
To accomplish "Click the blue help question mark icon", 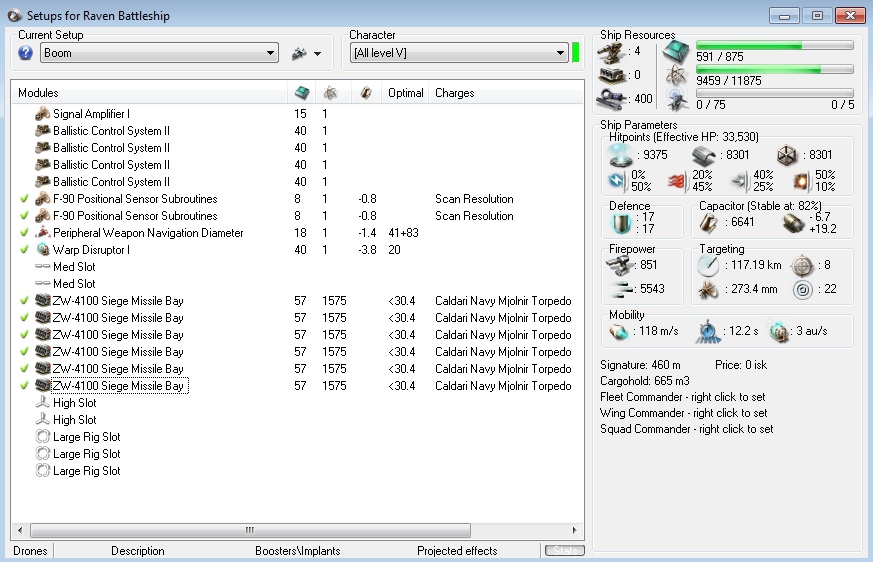I will click(x=26, y=53).
